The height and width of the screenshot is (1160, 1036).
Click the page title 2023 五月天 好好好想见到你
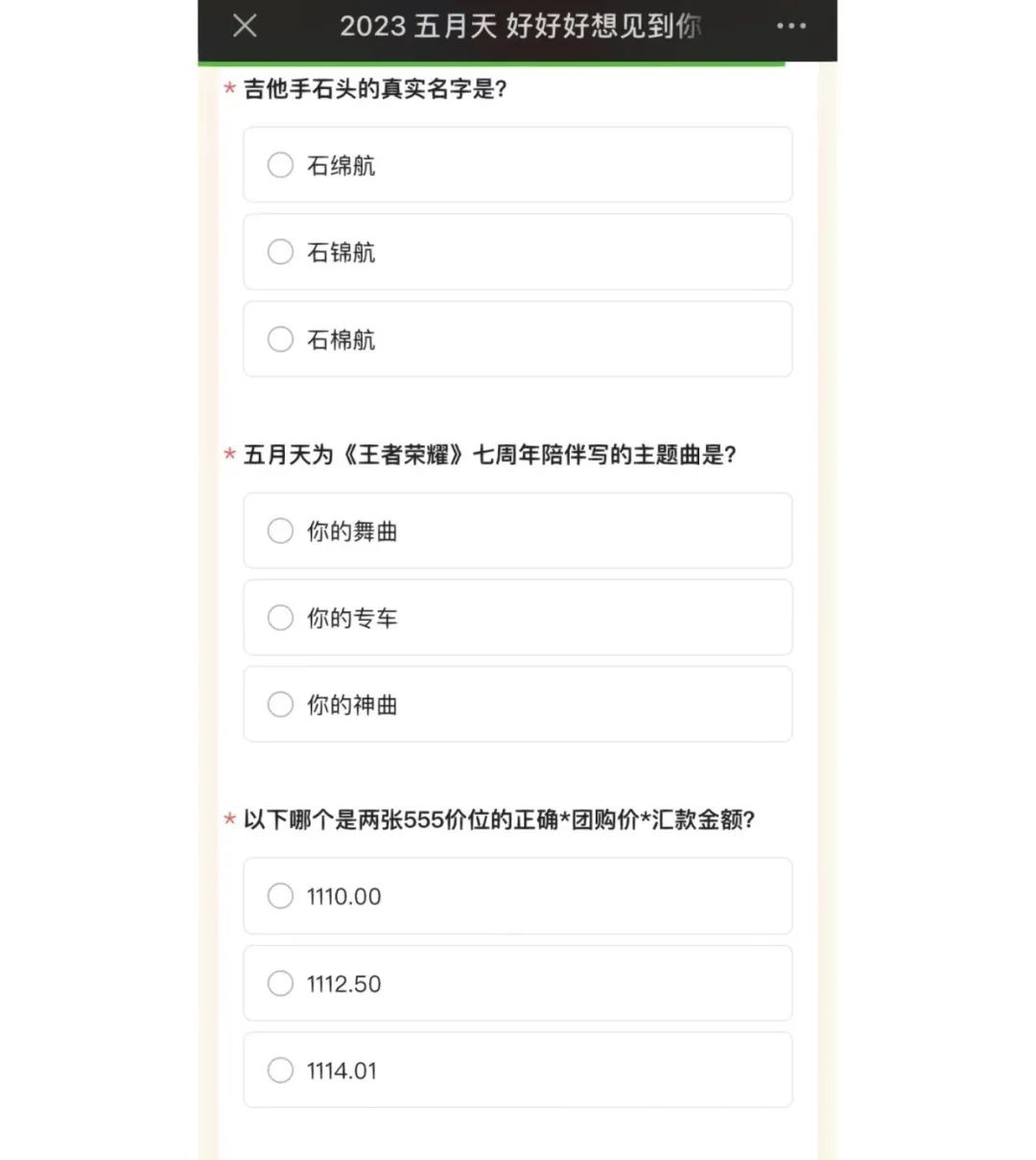point(520,26)
